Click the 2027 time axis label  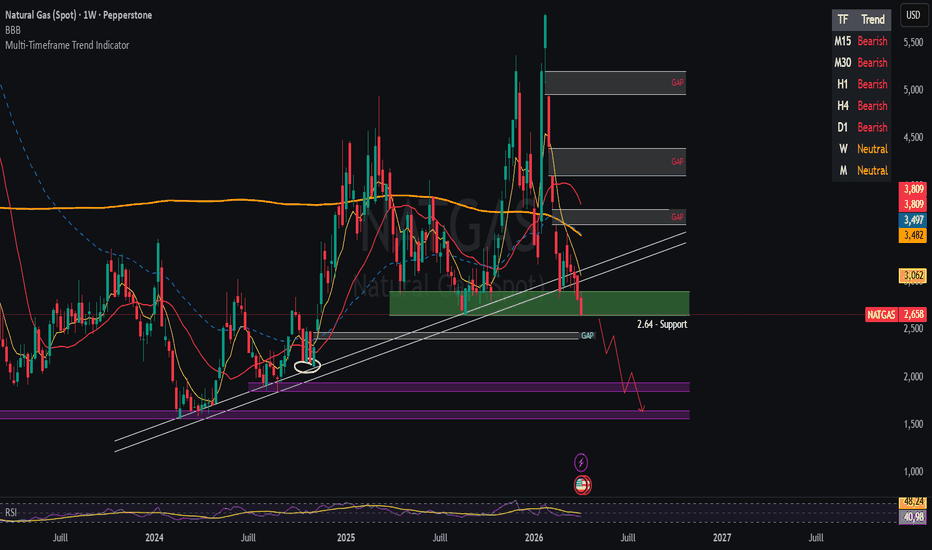coord(722,538)
